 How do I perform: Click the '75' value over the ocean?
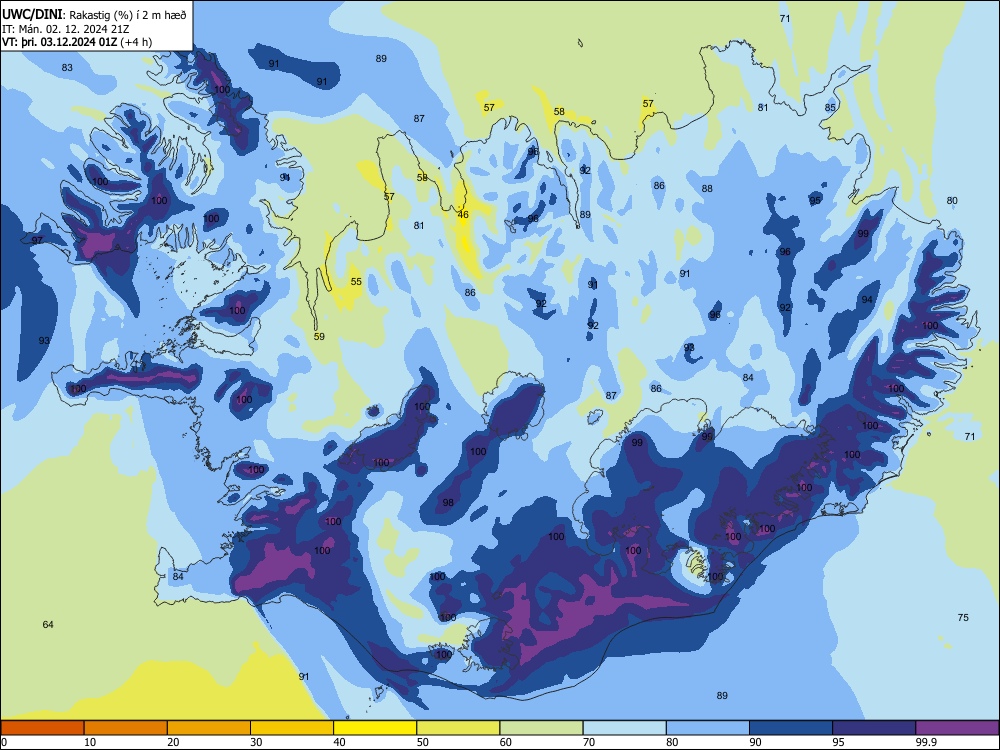(963, 617)
